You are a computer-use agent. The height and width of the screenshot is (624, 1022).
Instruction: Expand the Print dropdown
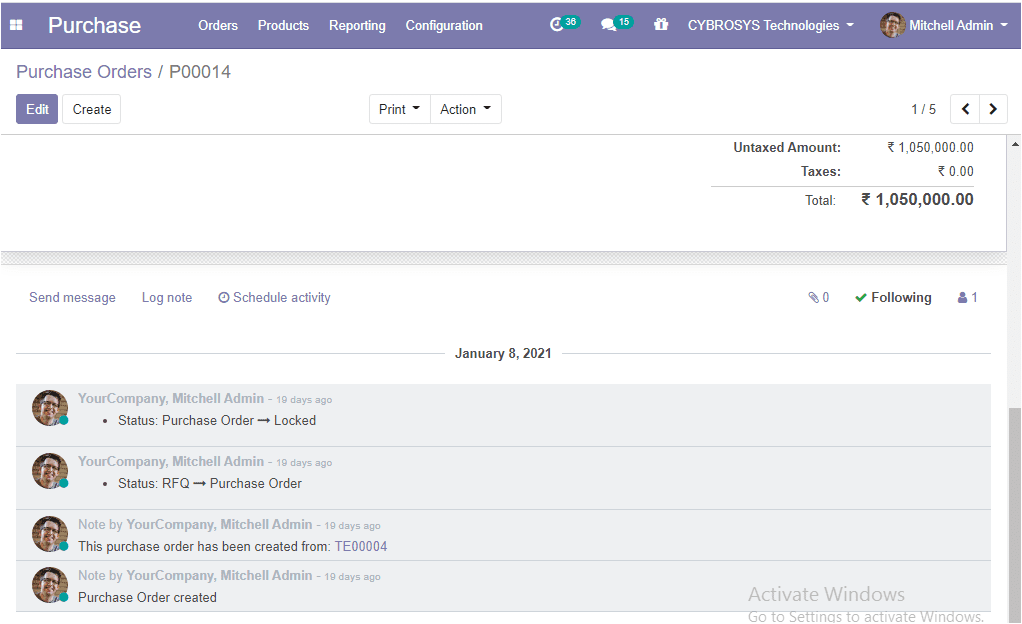pos(399,109)
